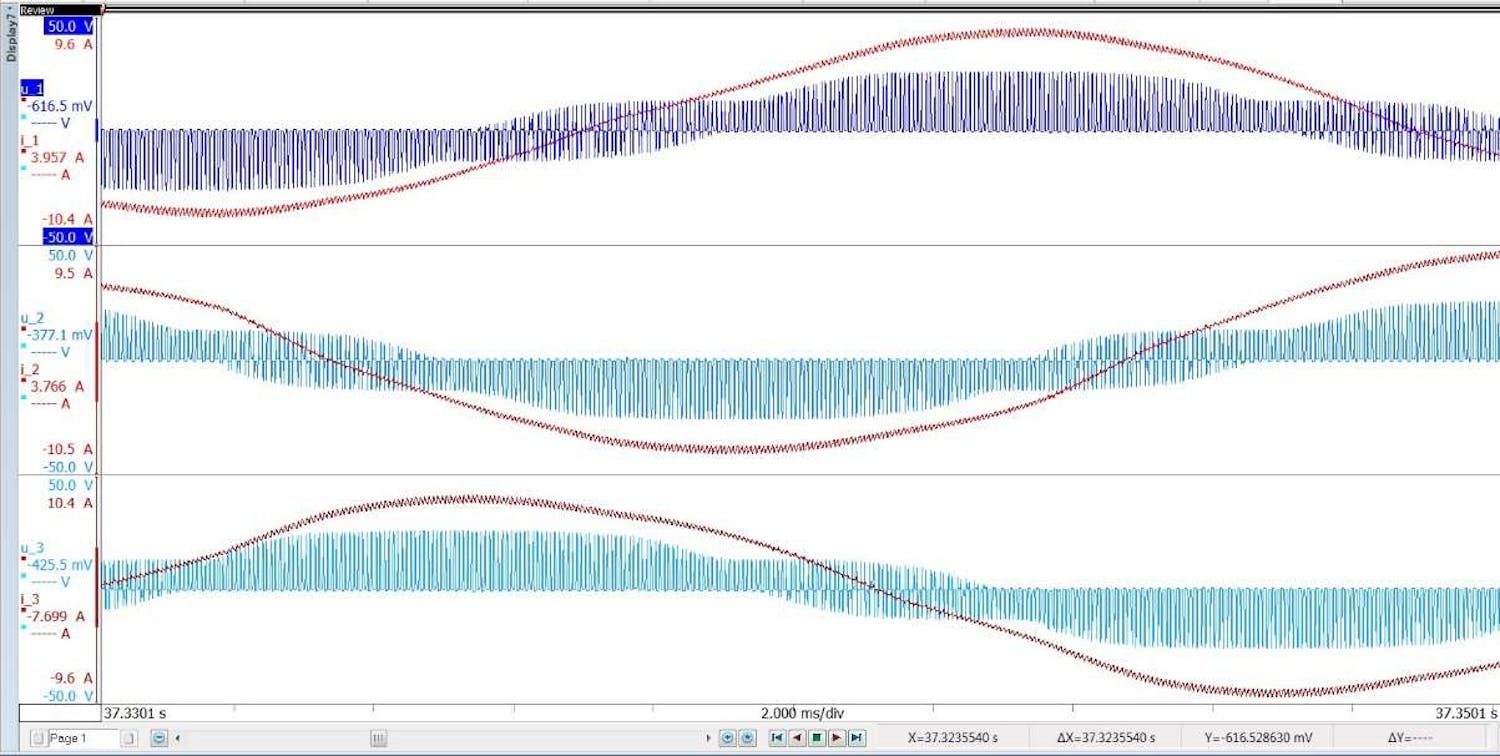The width and height of the screenshot is (1500, 756).
Task: Select the first circular zoom icon near playback controls
Action: (727, 739)
